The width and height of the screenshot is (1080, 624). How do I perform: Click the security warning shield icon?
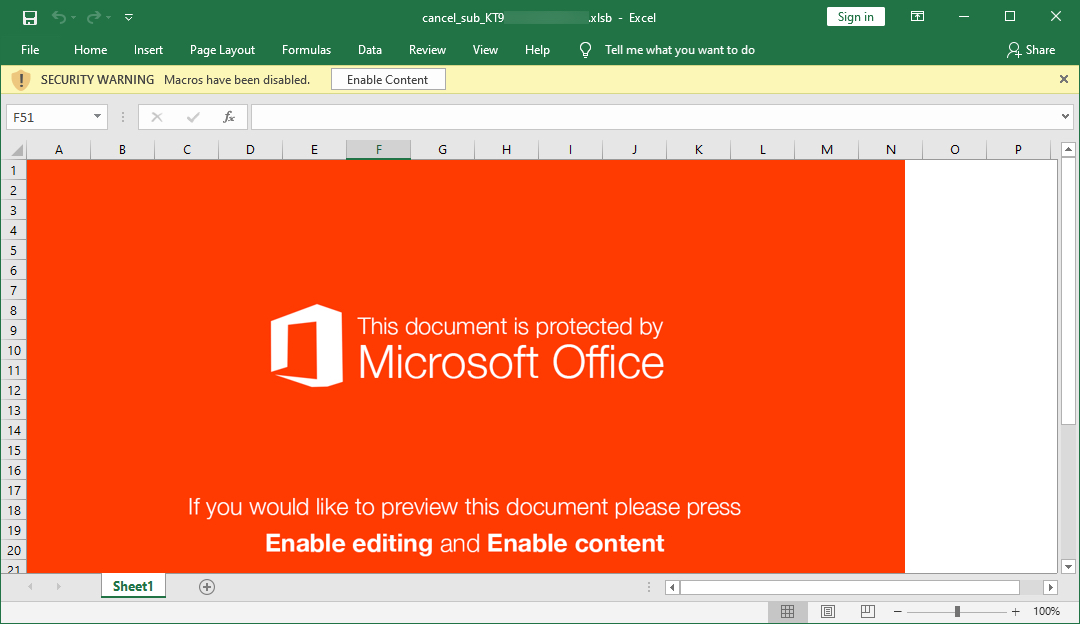tap(21, 80)
